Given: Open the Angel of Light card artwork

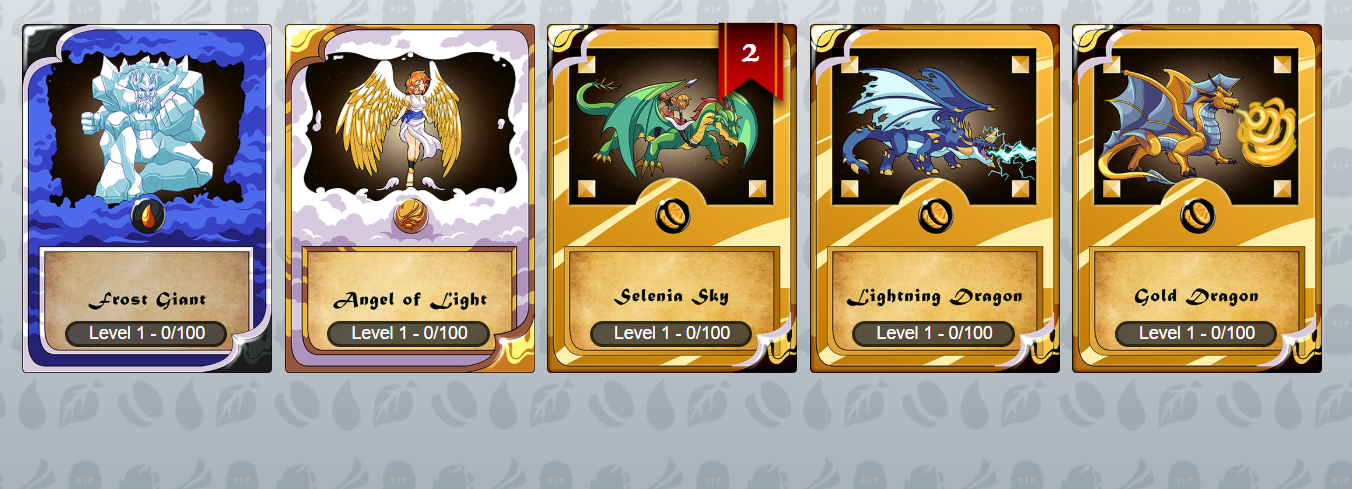Looking at the screenshot, I should click(409, 124).
